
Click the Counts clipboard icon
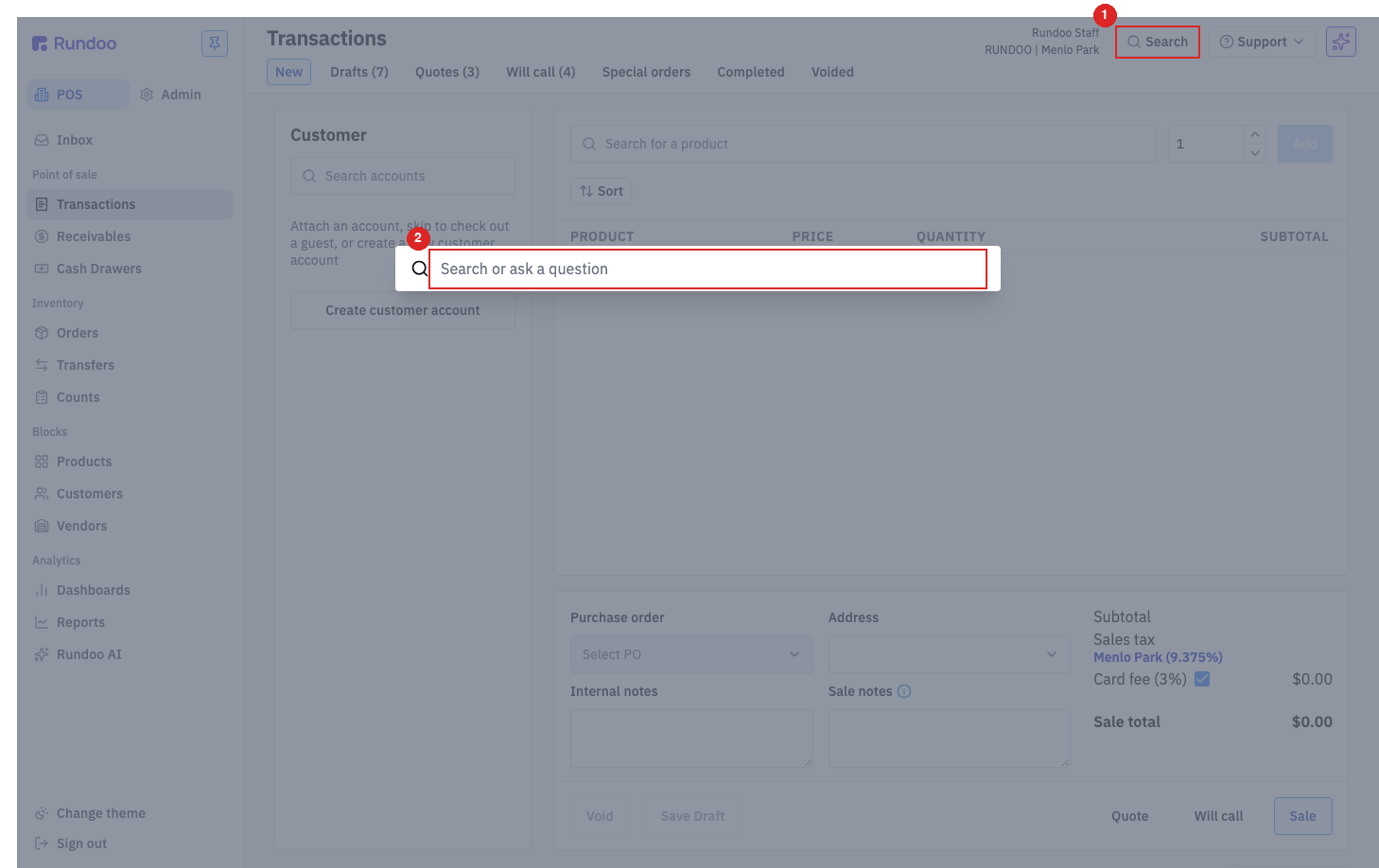coord(42,397)
